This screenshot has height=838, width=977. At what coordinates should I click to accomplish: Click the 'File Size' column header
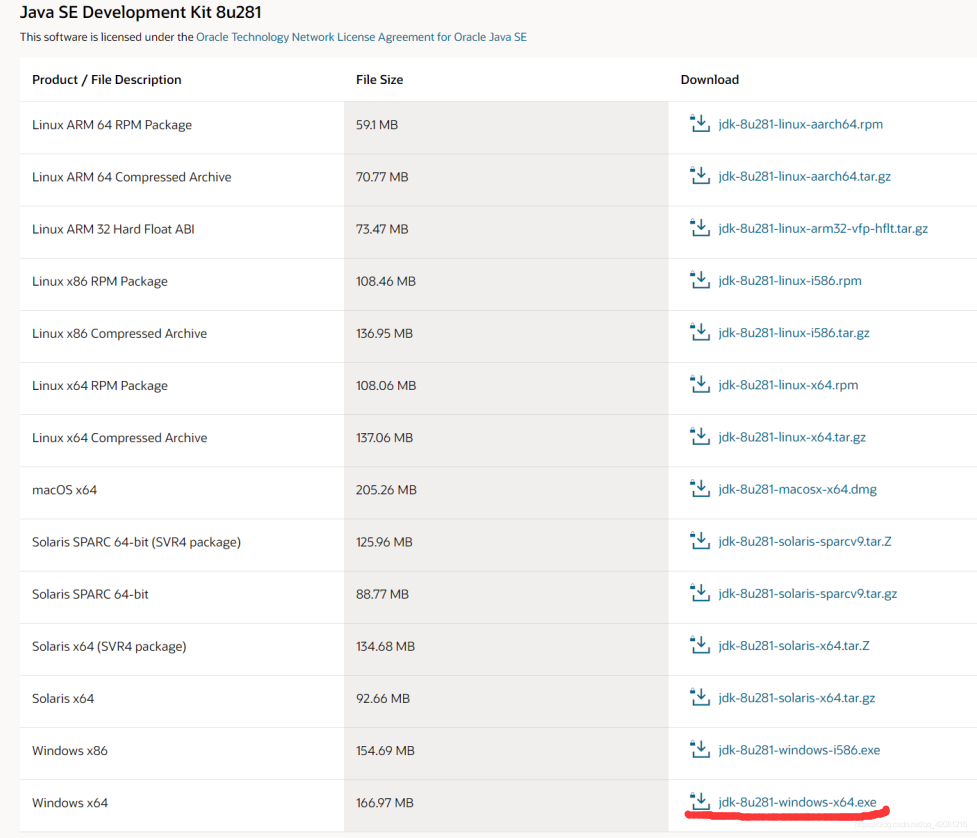pyautogui.click(x=379, y=80)
